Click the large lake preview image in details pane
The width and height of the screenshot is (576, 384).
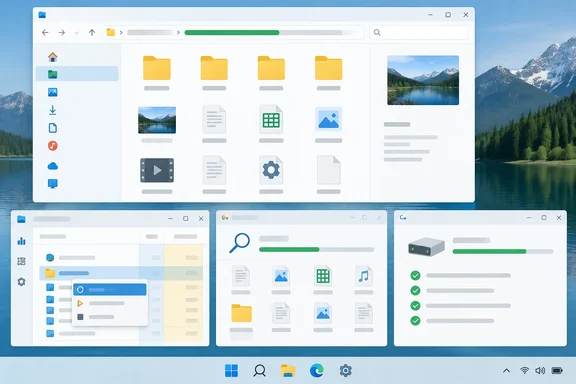423,80
